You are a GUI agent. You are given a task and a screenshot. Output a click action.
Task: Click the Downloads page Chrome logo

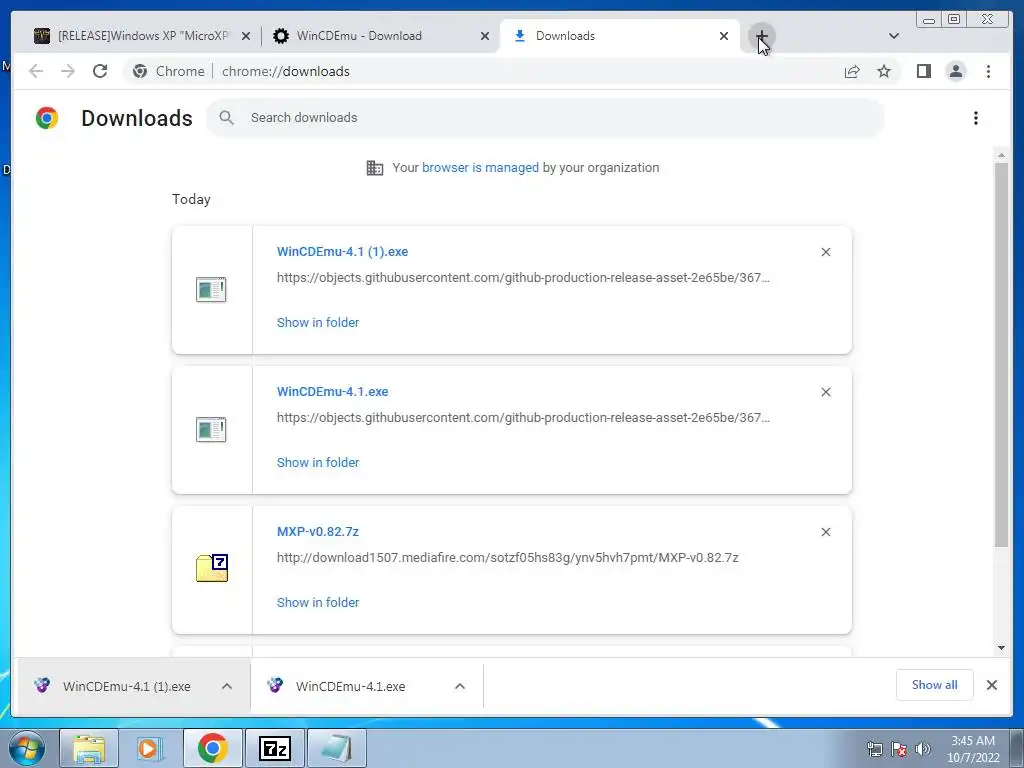click(x=47, y=118)
